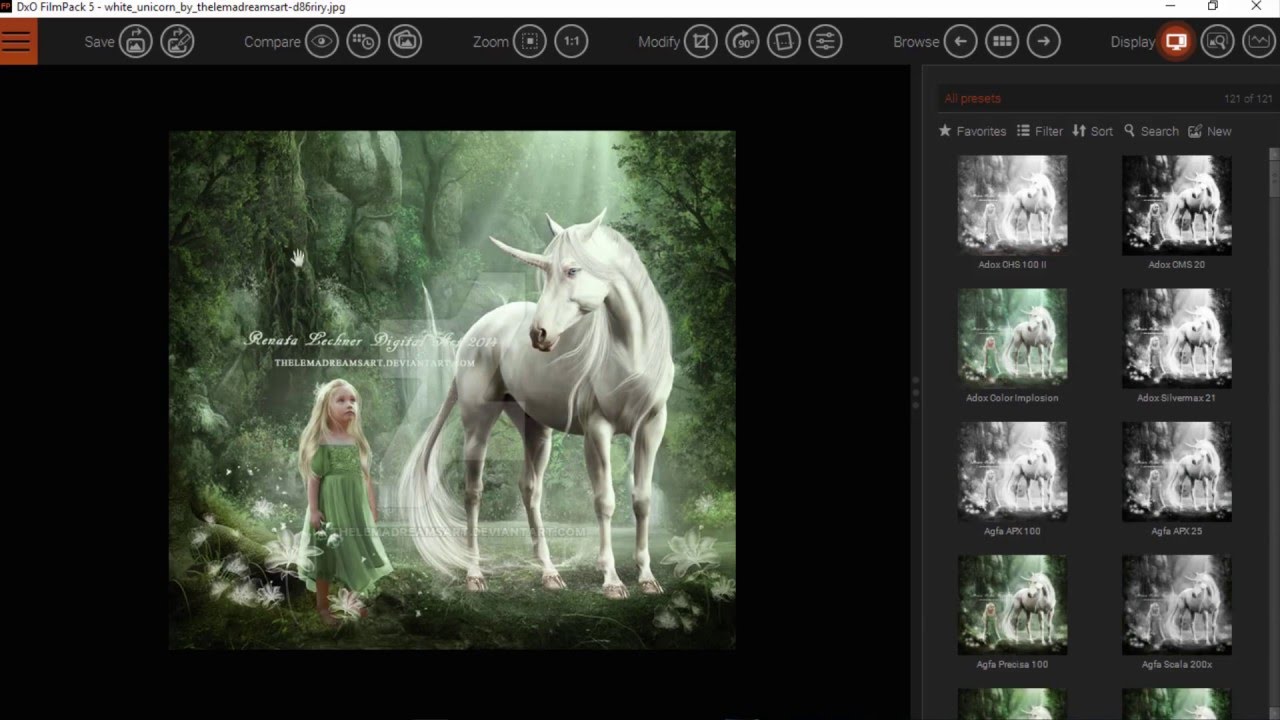
Task: Apply the Agfa Precisa 100 preset
Action: click(1012, 611)
